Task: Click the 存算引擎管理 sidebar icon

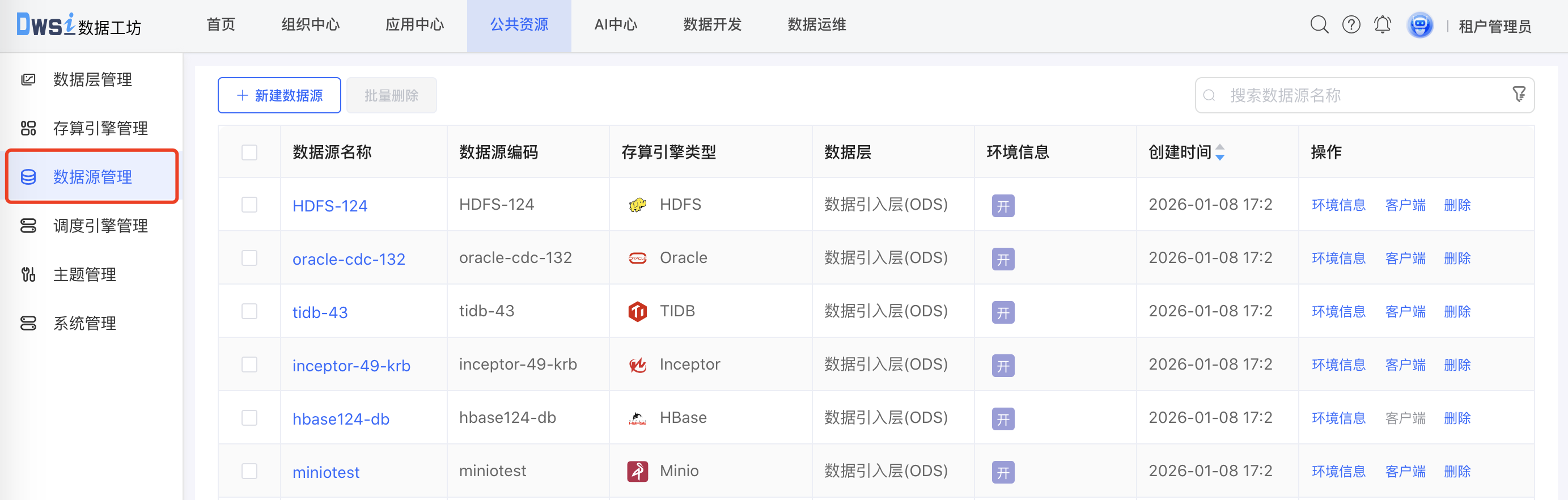Action: [28, 129]
